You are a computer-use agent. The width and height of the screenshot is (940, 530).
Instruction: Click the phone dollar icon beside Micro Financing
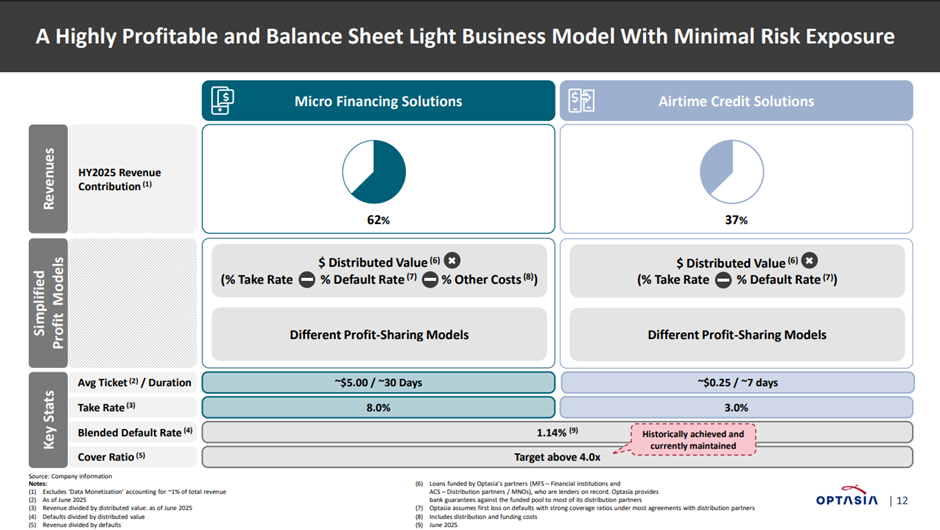[221, 101]
